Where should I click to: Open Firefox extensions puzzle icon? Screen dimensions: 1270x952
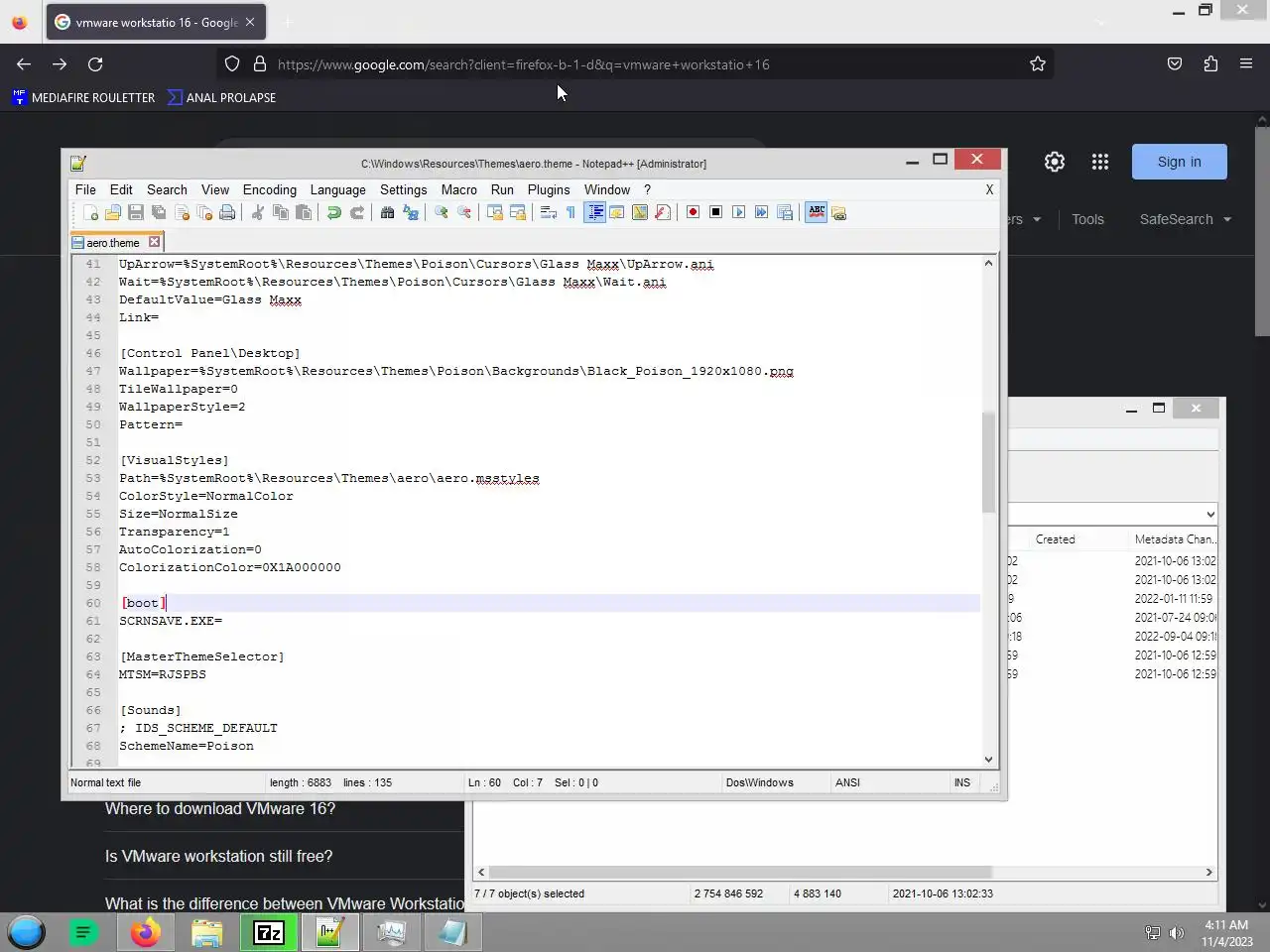[1210, 63]
